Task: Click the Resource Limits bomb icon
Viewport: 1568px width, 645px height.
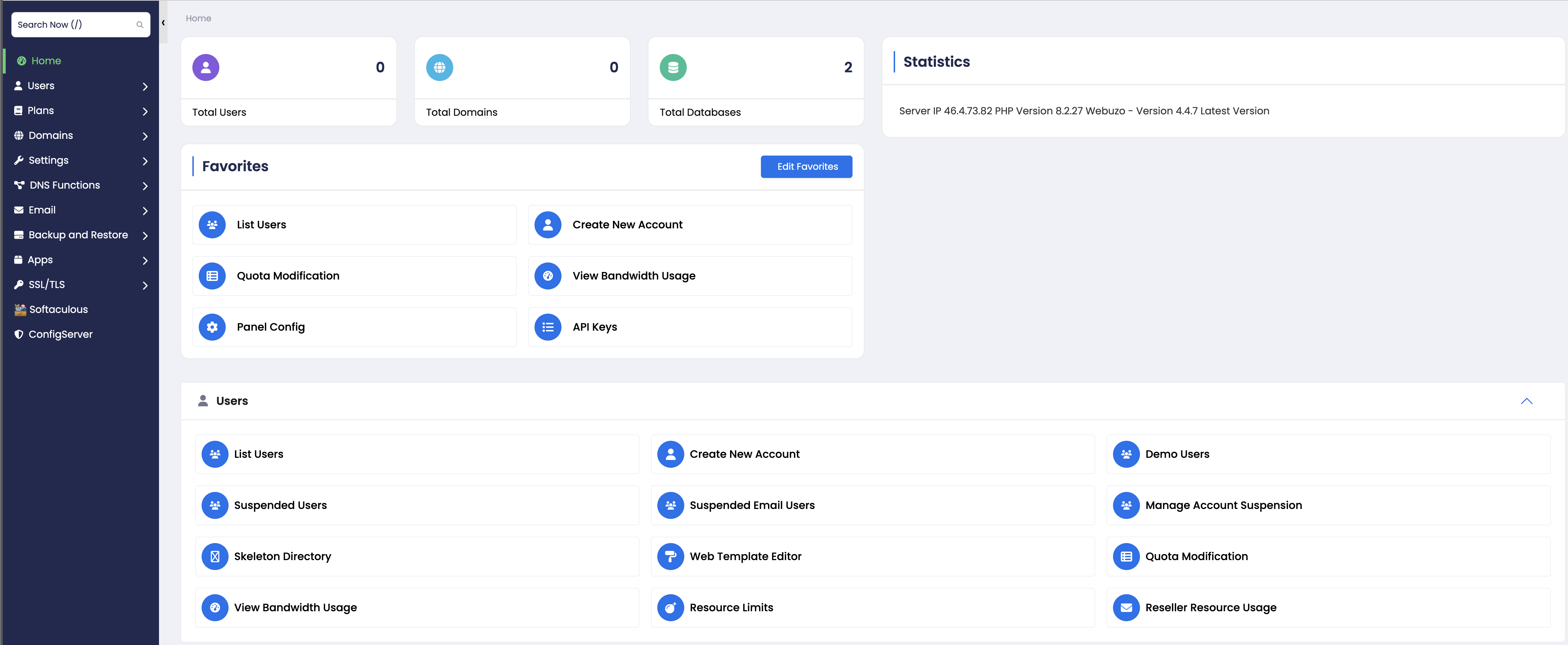Action: 670,607
